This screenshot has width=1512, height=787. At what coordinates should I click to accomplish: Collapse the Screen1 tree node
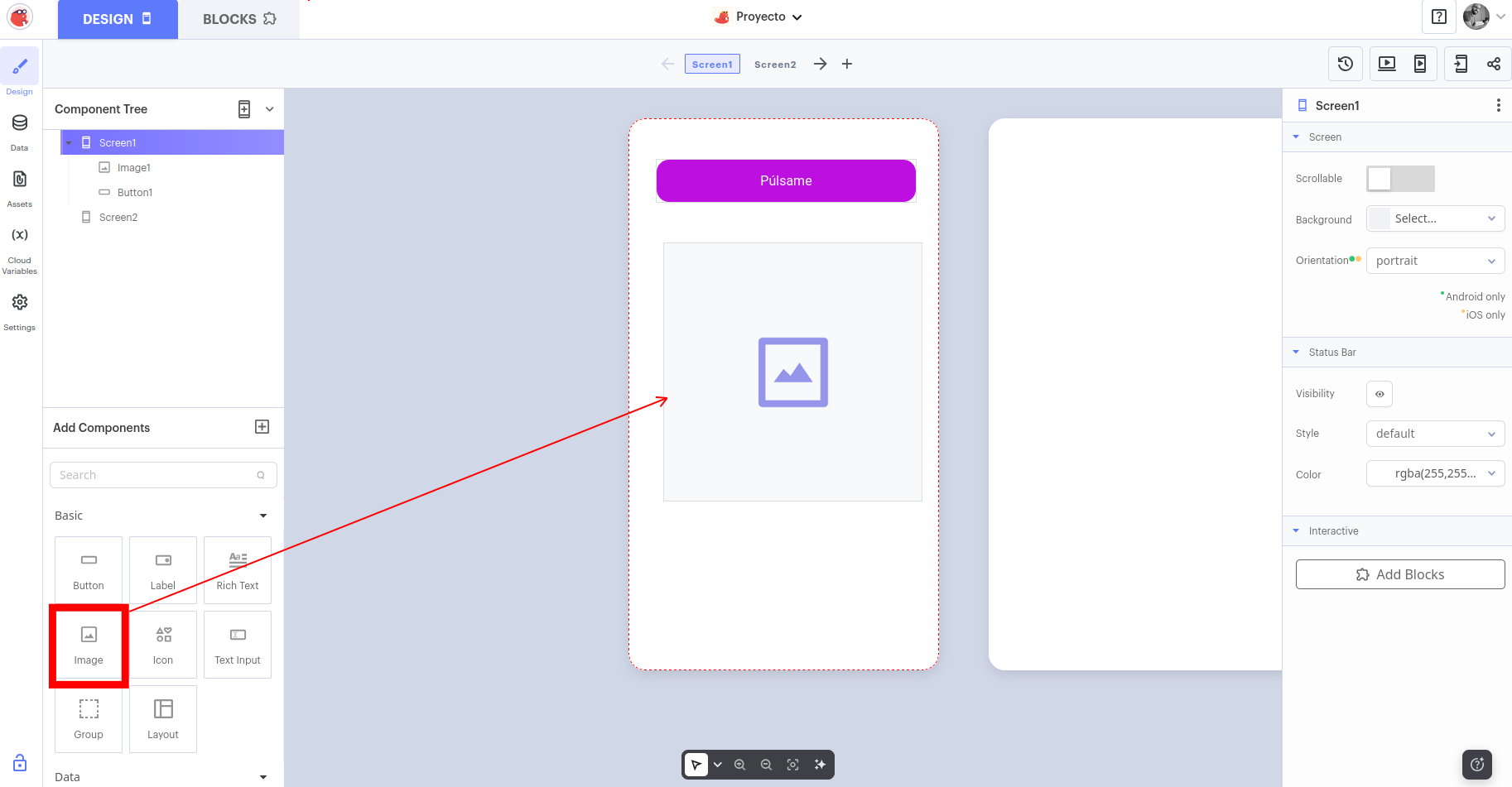pos(69,143)
